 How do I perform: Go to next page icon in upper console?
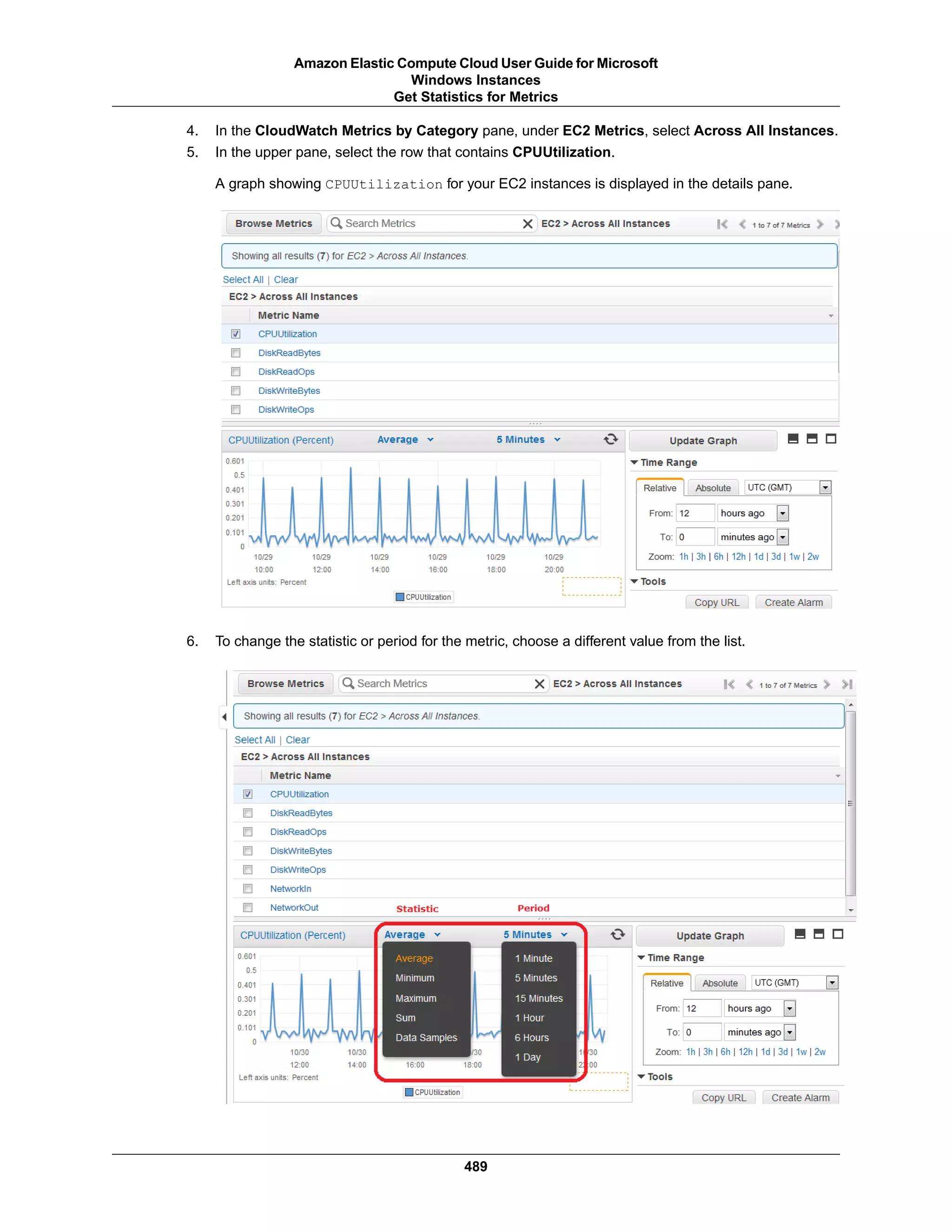click(x=820, y=225)
